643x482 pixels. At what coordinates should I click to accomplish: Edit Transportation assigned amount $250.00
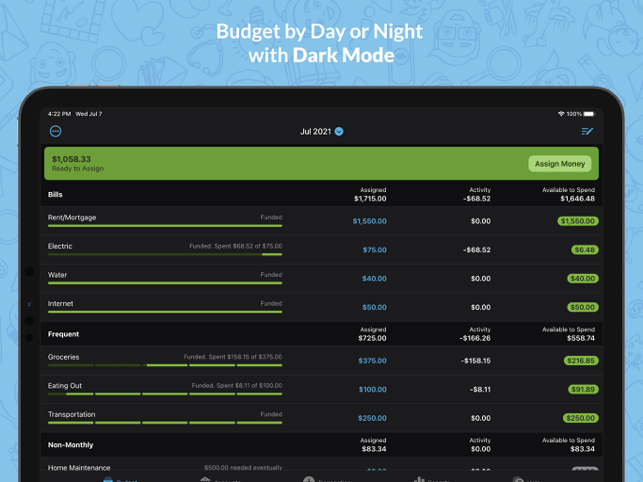point(372,418)
